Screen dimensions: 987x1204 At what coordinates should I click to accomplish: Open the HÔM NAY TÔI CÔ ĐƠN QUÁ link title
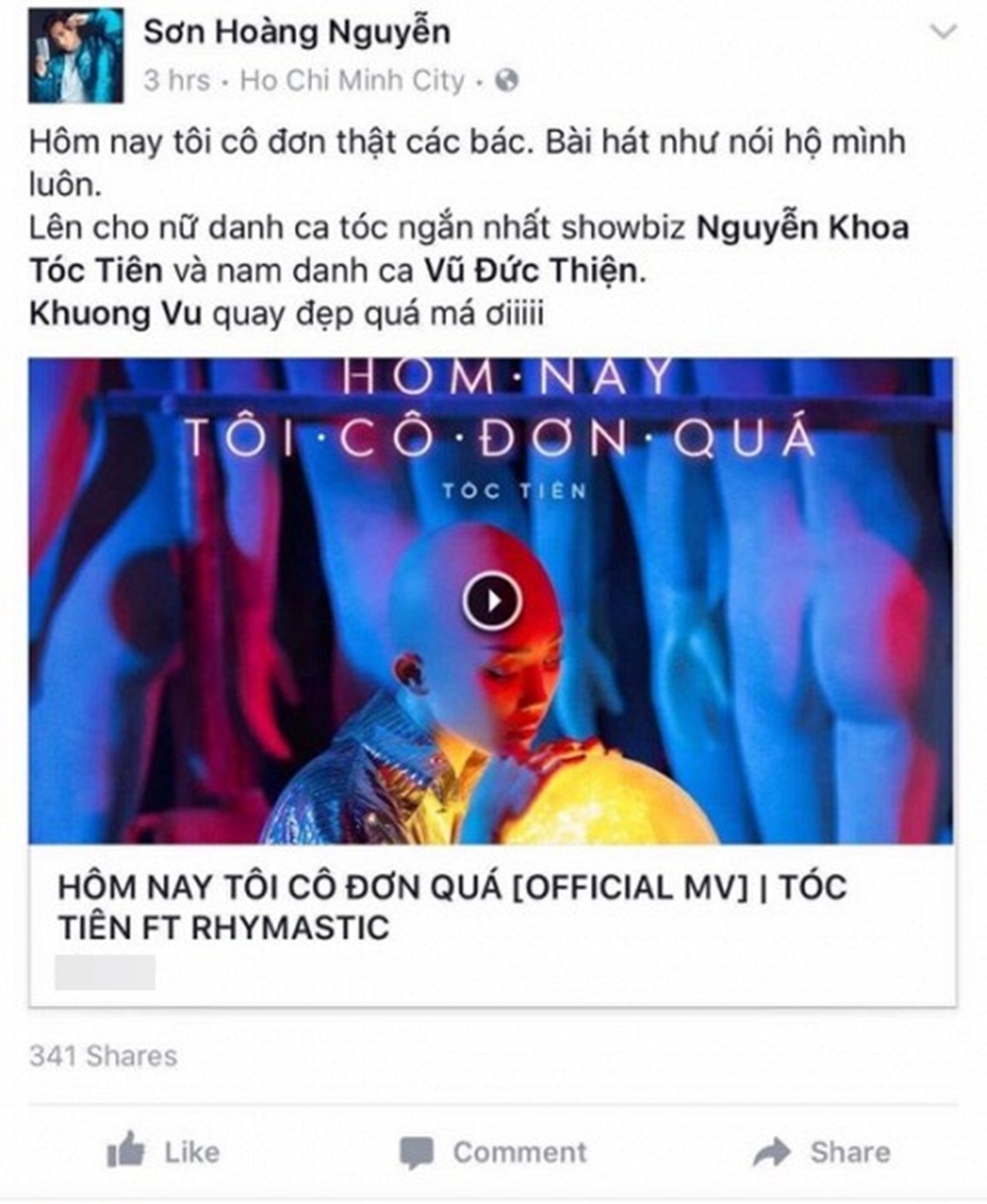pyautogui.click(x=452, y=907)
